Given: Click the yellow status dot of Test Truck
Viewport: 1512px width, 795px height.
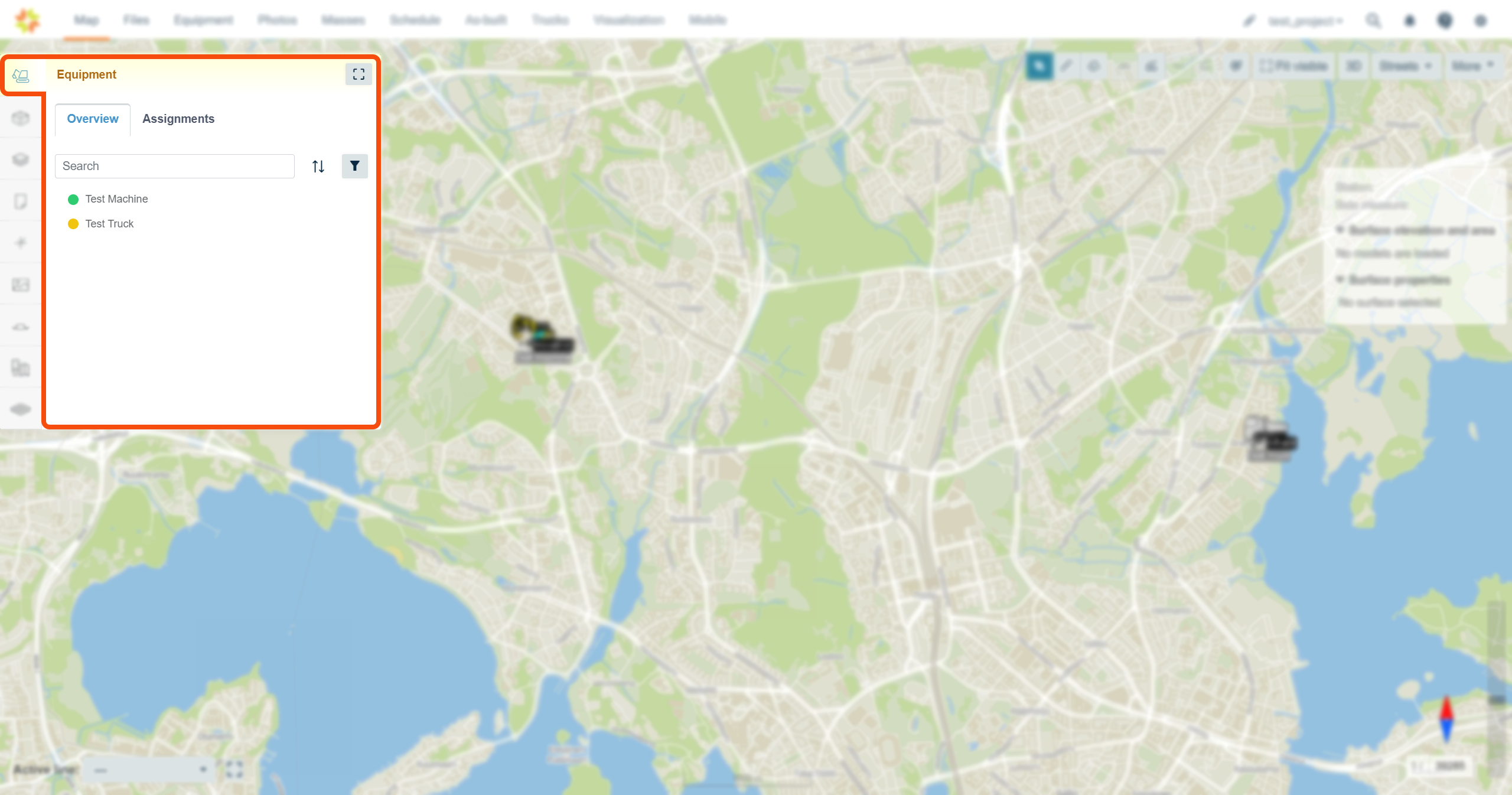Looking at the screenshot, I should pyautogui.click(x=73, y=224).
